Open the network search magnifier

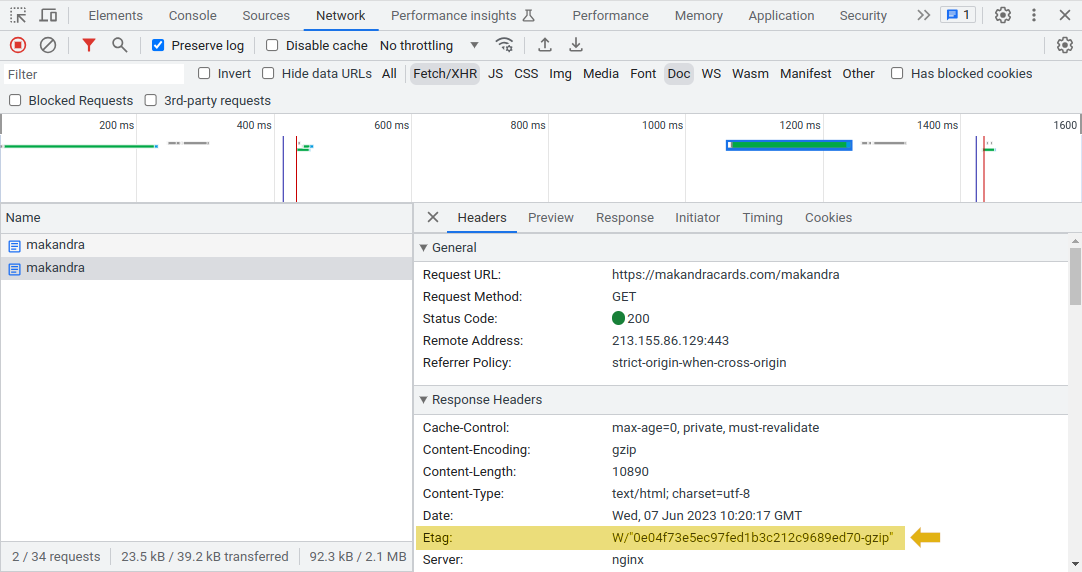point(119,45)
